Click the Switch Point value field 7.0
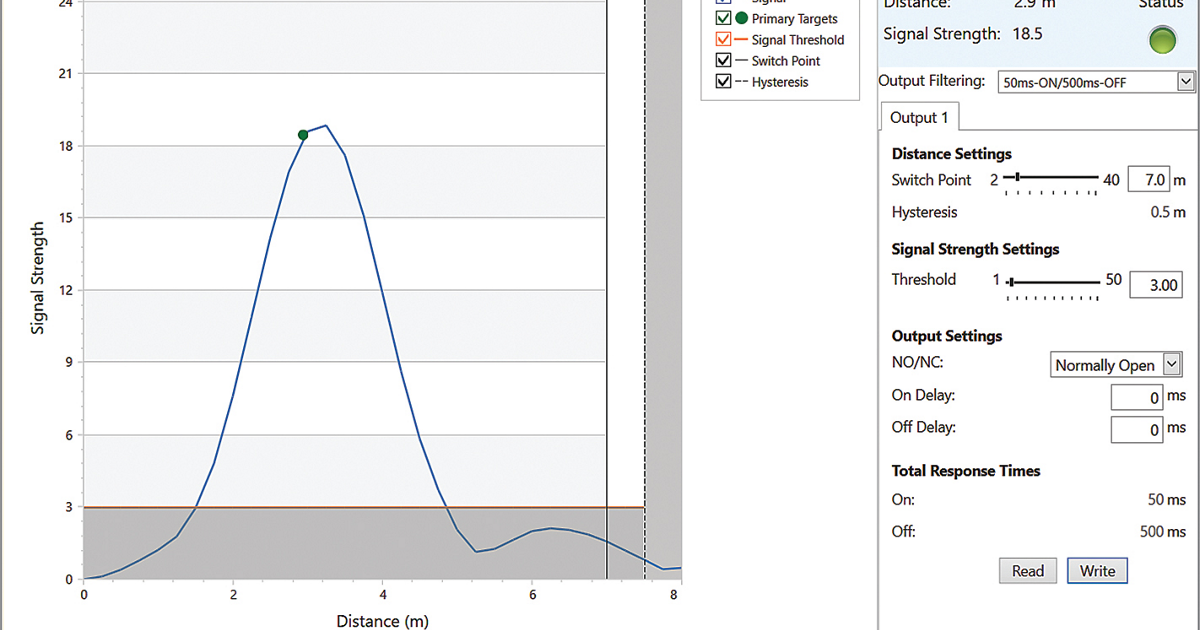This screenshot has height=630, width=1200. pyautogui.click(x=1148, y=180)
